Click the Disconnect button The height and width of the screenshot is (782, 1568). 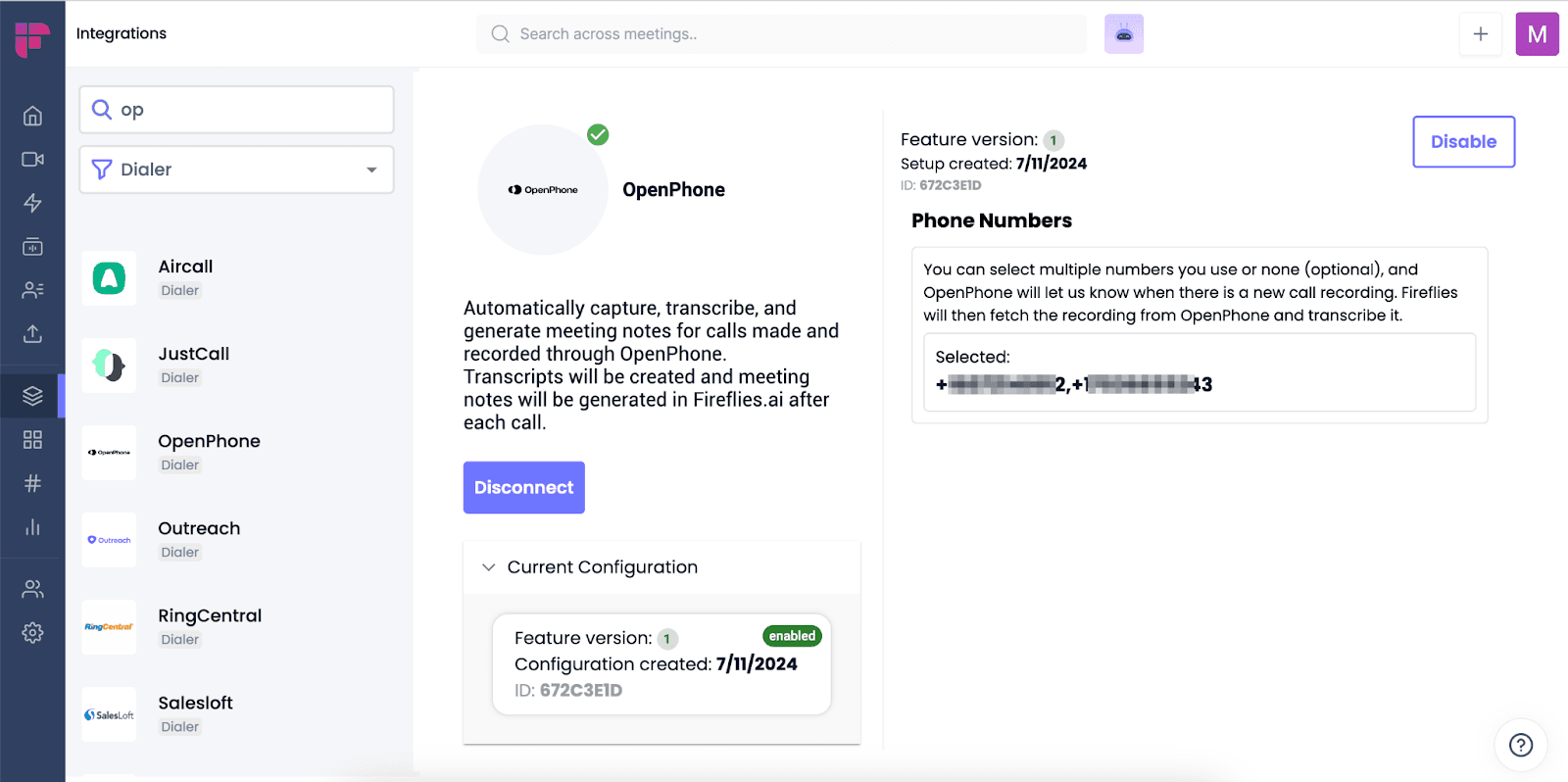click(x=524, y=487)
